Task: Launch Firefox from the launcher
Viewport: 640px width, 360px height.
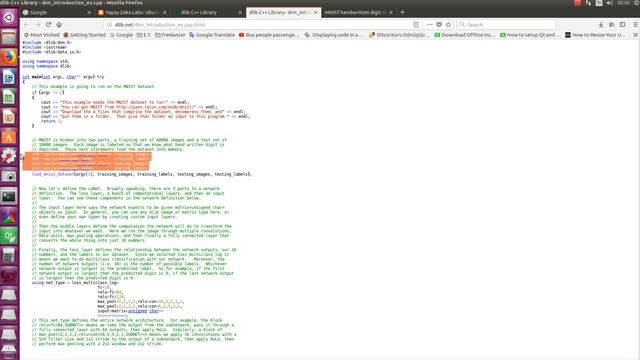Action: point(9,57)
